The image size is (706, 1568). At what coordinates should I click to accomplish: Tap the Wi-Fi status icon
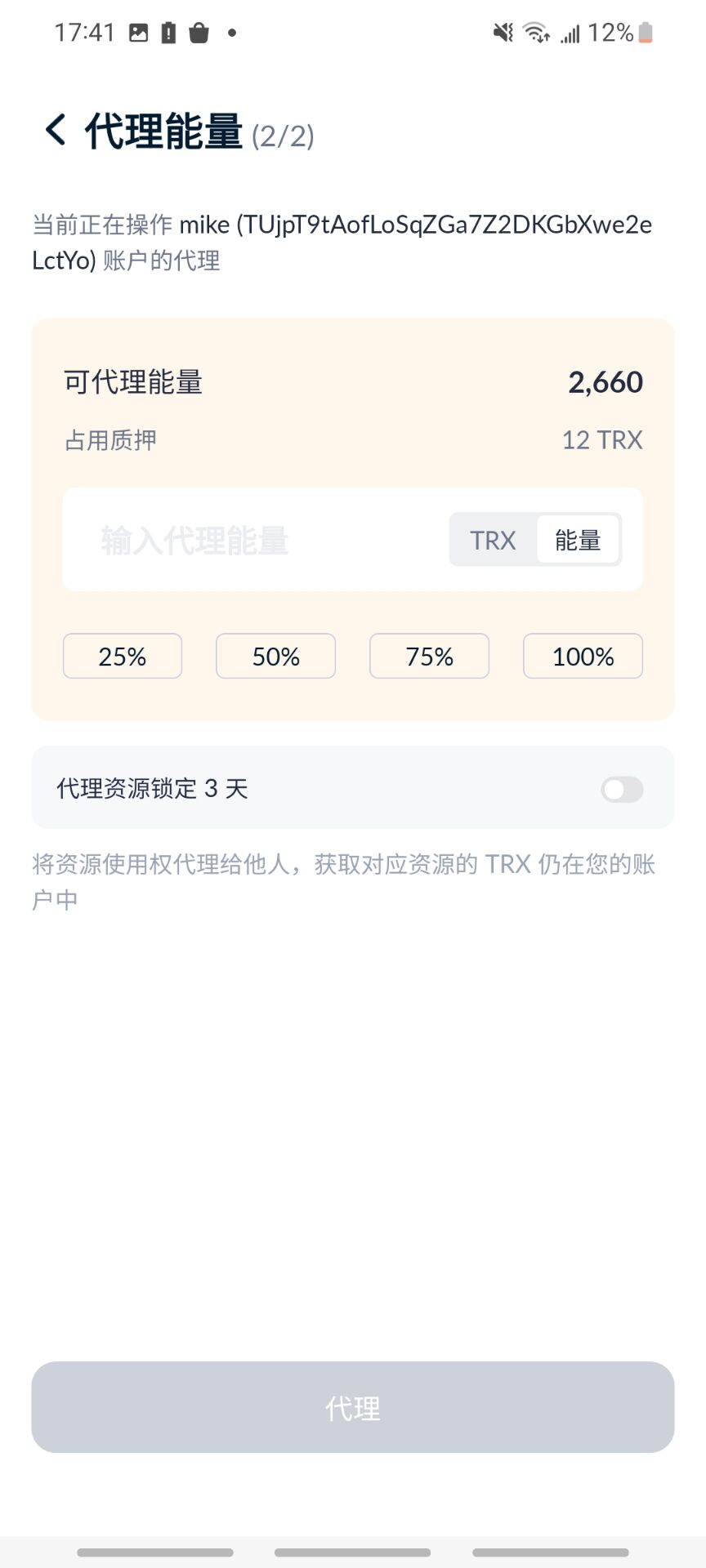536,33
